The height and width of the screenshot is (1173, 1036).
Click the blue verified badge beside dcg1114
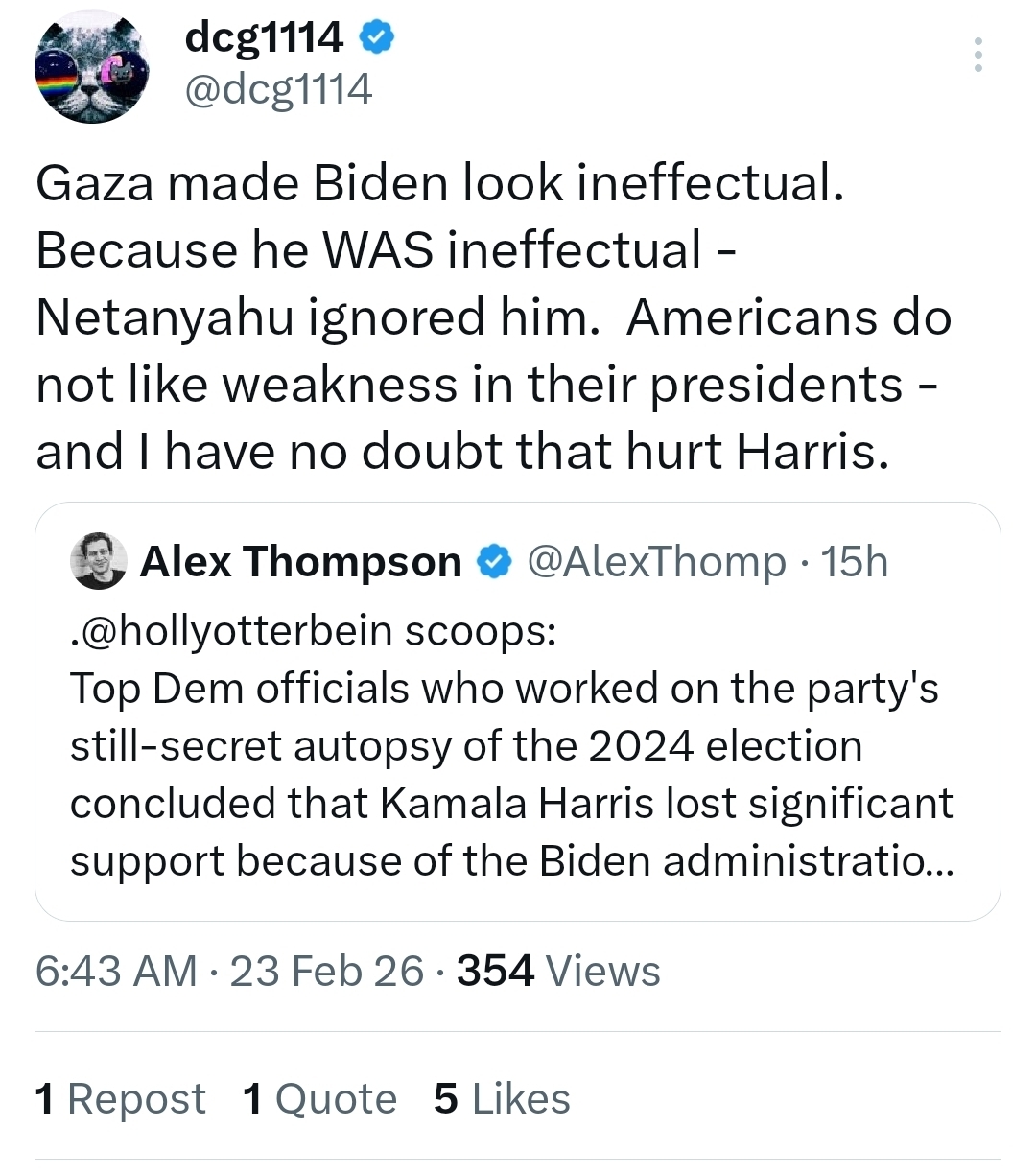(376, 37)
